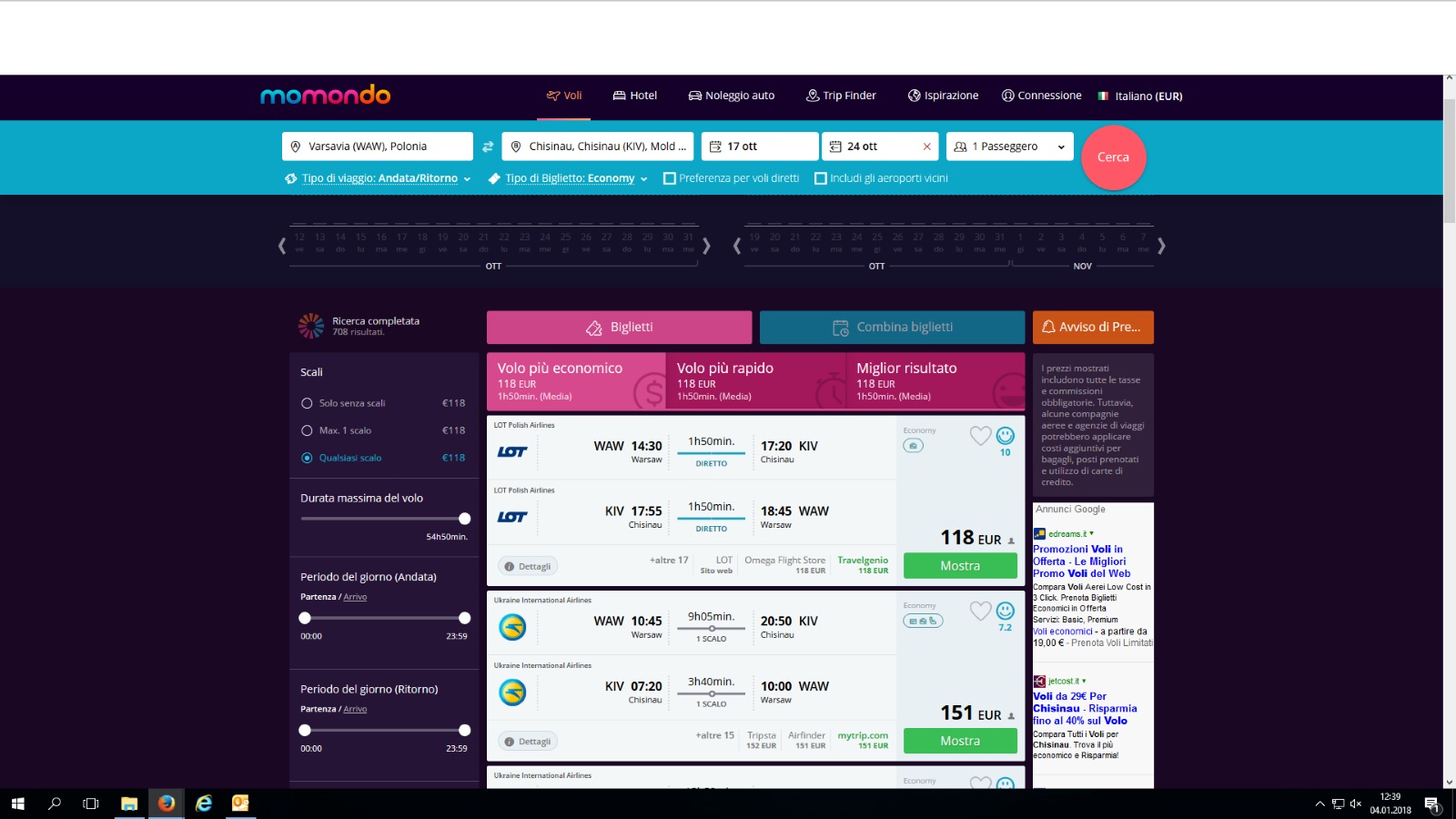The image size is (1456, 819).
Task: Open Ispirazione in navigation
Action: coord(943,96)
